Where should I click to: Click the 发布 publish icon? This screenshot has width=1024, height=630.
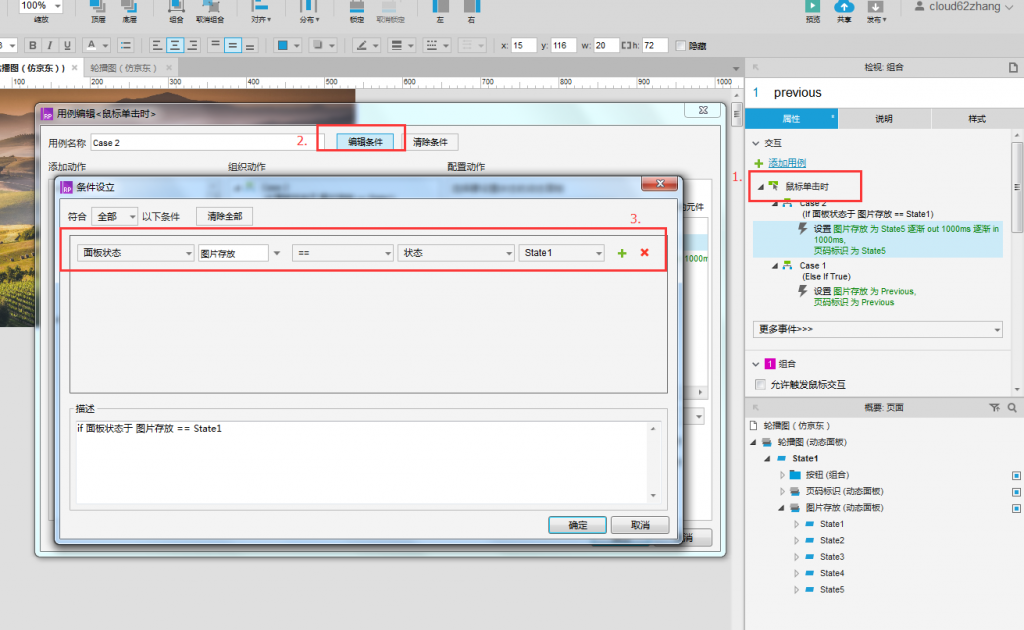click(875, 7)
